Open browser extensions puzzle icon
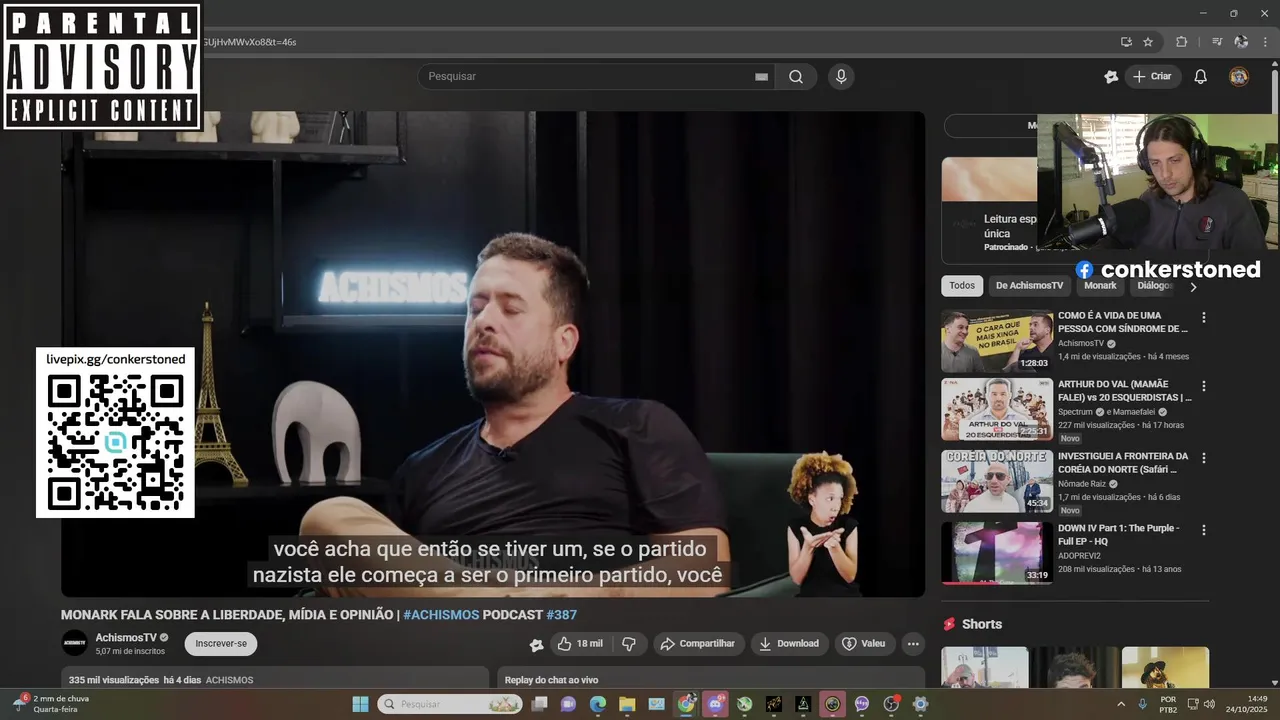Screen dimensions: 1280x720 [1181, 42]
